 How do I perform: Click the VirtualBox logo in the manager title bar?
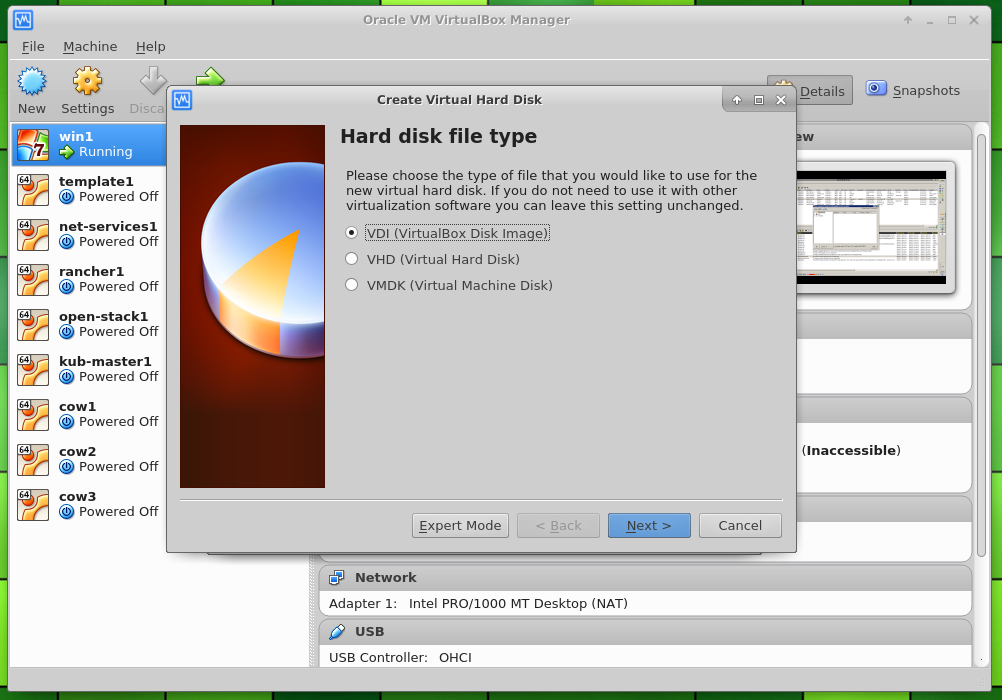pos(23,20)
